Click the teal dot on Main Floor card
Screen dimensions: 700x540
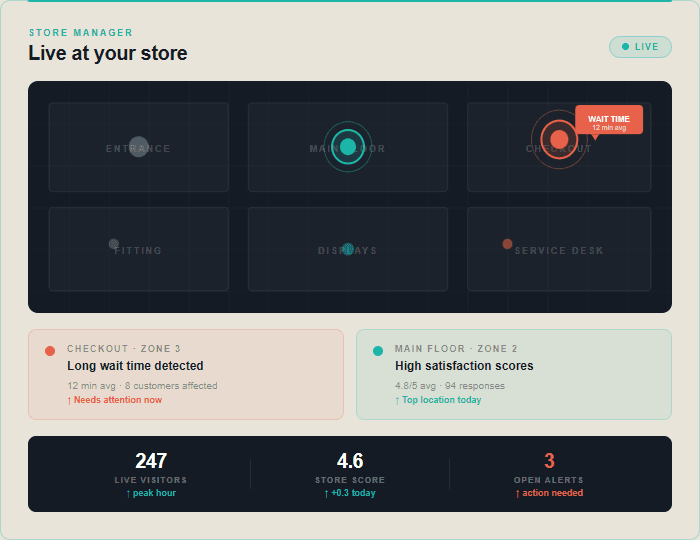[378, 351]
